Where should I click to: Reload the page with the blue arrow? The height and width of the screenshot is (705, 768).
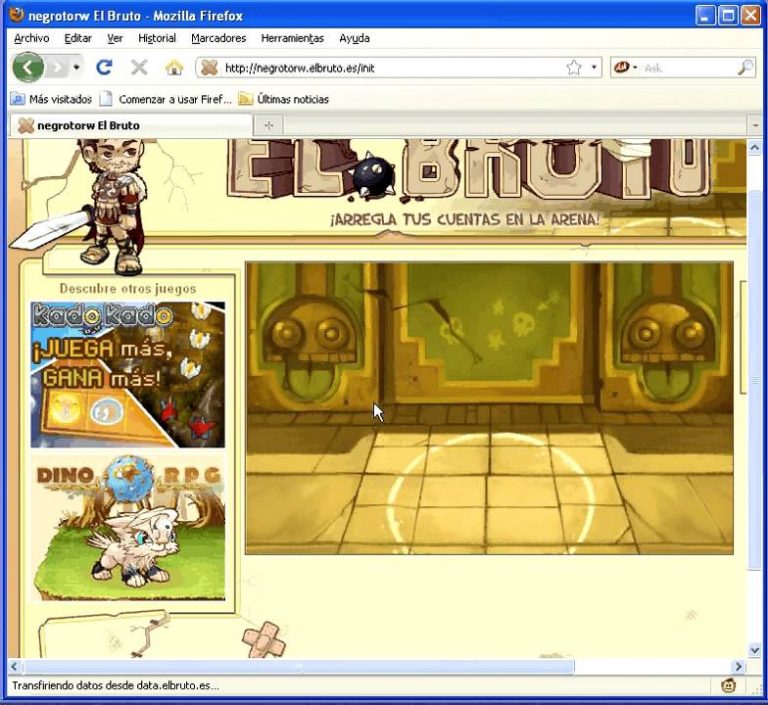coord(104,67)
